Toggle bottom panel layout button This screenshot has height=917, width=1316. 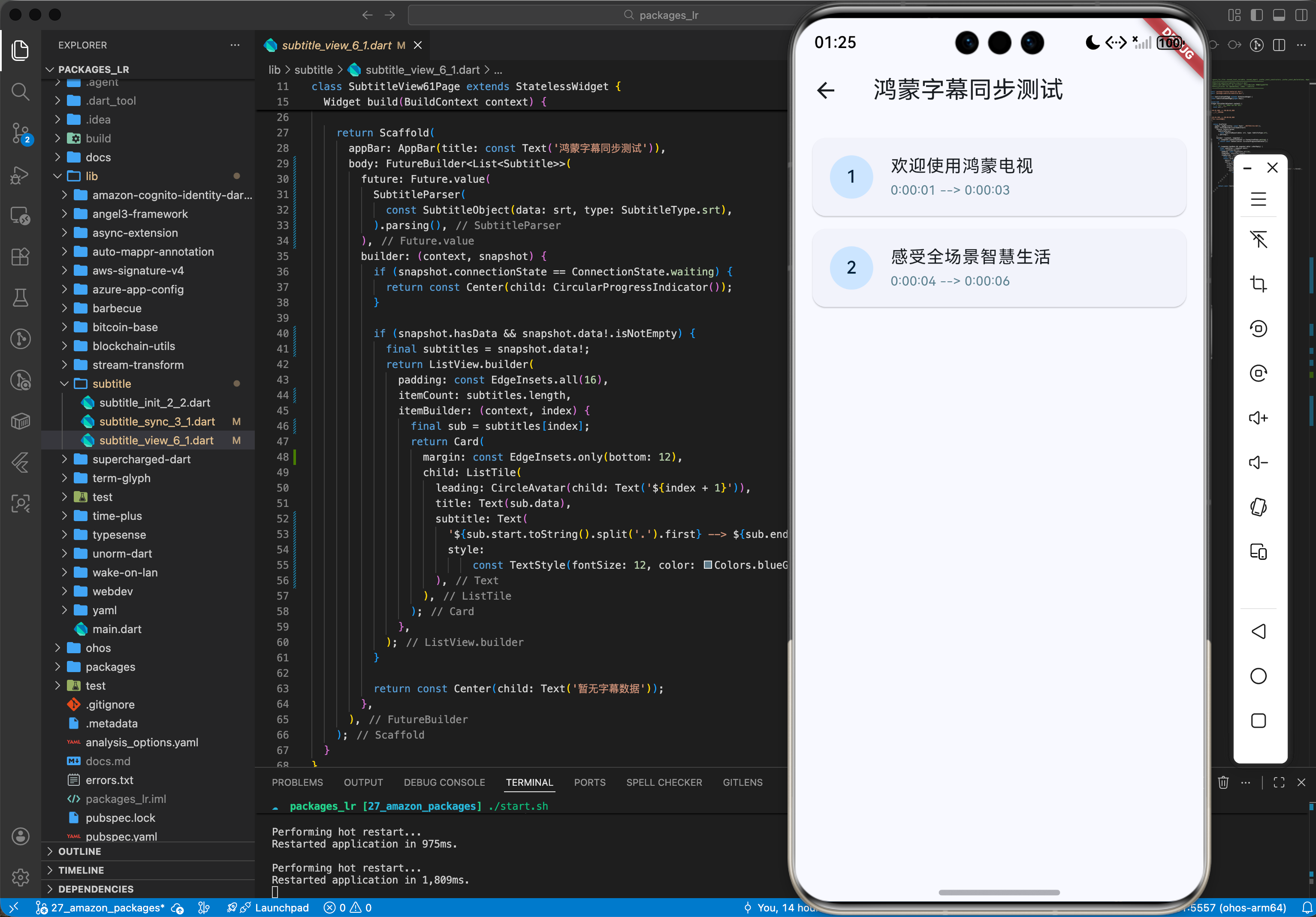pos(1279,15)
